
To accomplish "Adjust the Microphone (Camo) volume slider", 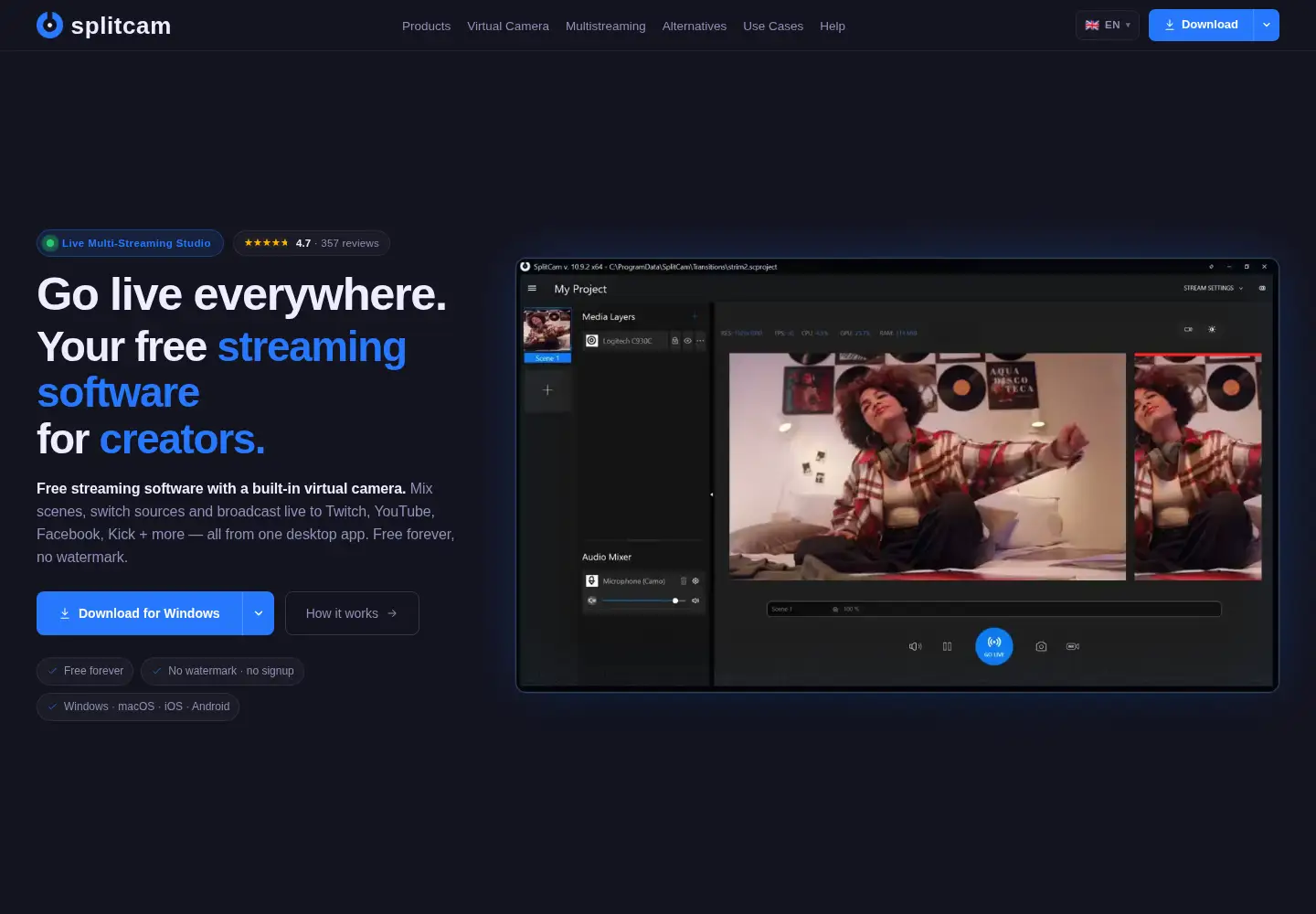I will pos(643,600).
